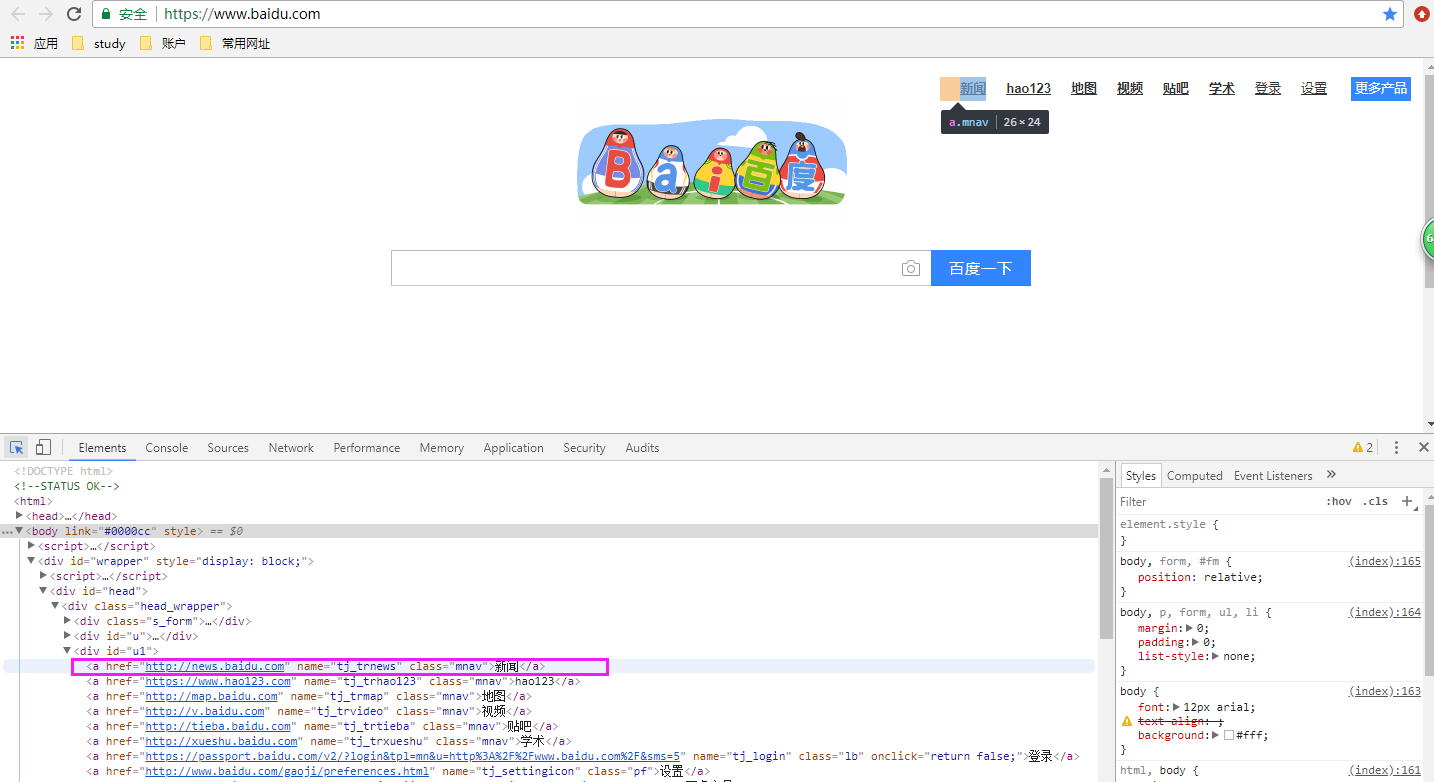Open the Memory tab
This screenshot has height=782, width=1434.
click(x=442, y=448)
